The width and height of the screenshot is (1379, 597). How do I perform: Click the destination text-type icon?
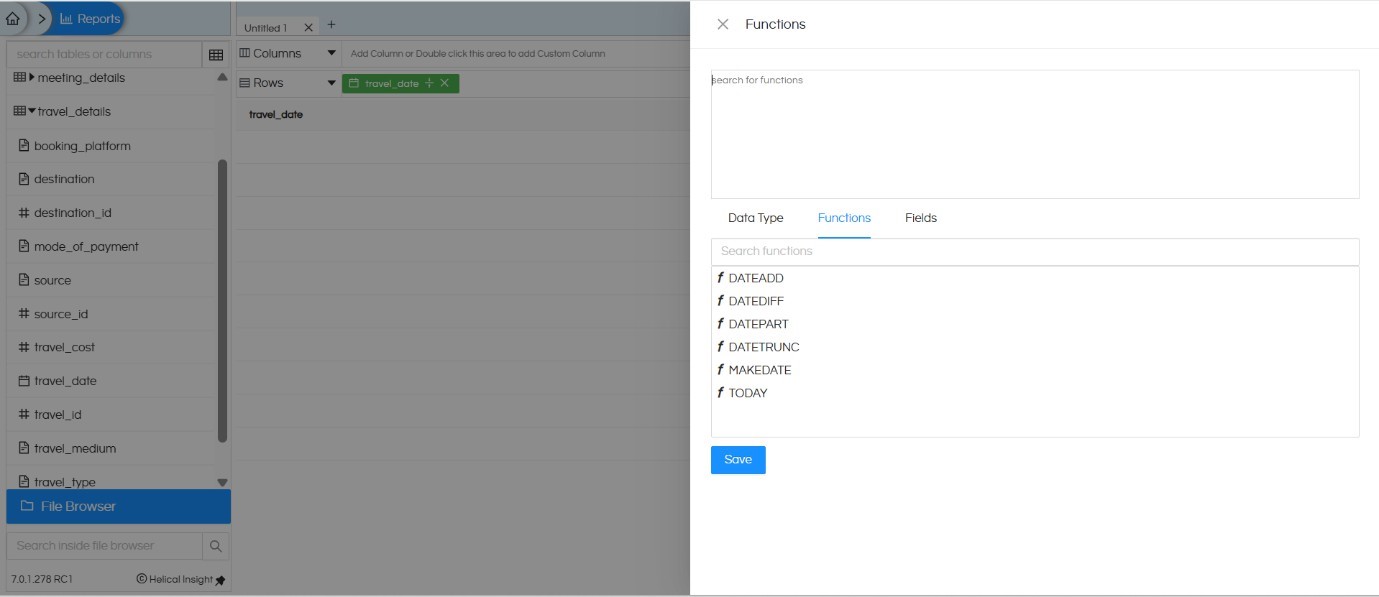pos(24,179)
